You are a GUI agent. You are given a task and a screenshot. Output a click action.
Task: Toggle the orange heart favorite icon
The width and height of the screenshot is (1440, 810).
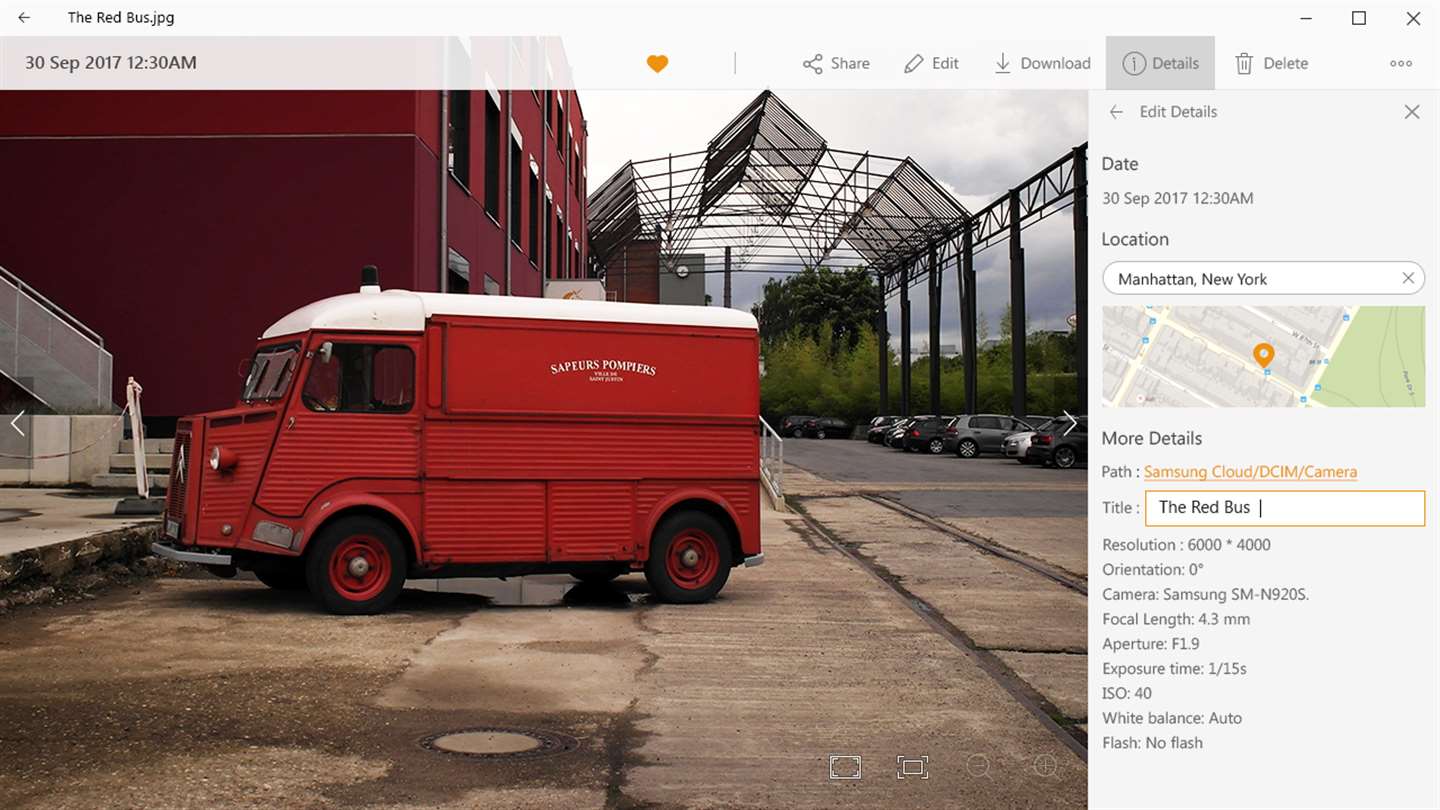coord(657,64)
